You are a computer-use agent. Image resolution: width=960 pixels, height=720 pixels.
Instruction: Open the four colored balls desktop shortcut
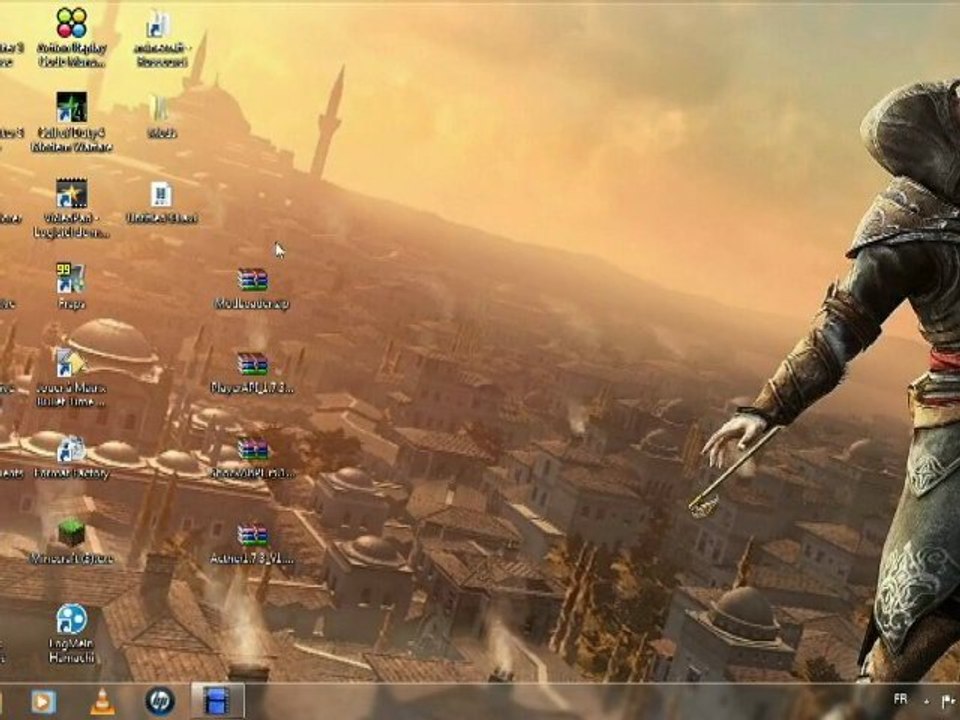coord(72,23)
